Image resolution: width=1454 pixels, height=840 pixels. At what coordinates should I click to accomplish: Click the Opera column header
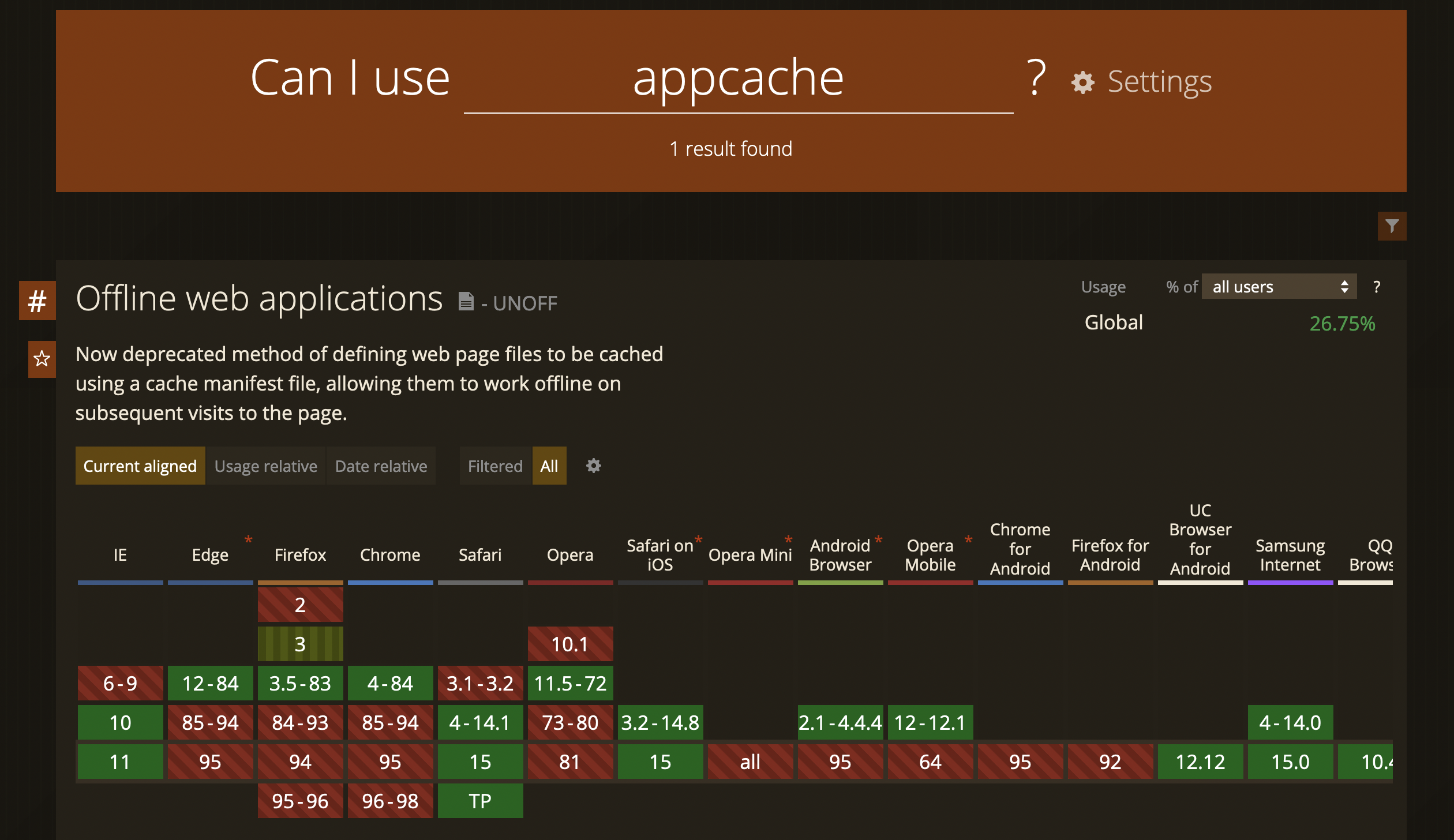tap(570, 554)
